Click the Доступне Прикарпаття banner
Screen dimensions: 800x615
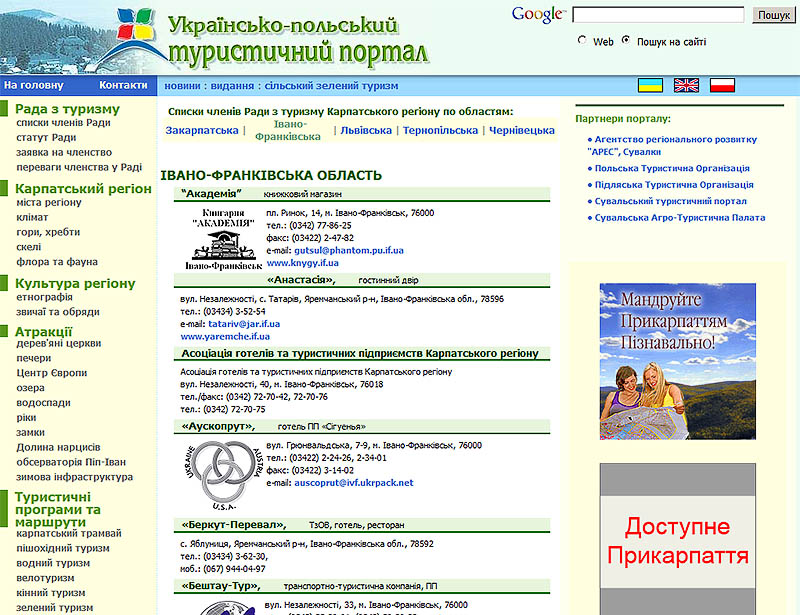coord(678,540)
